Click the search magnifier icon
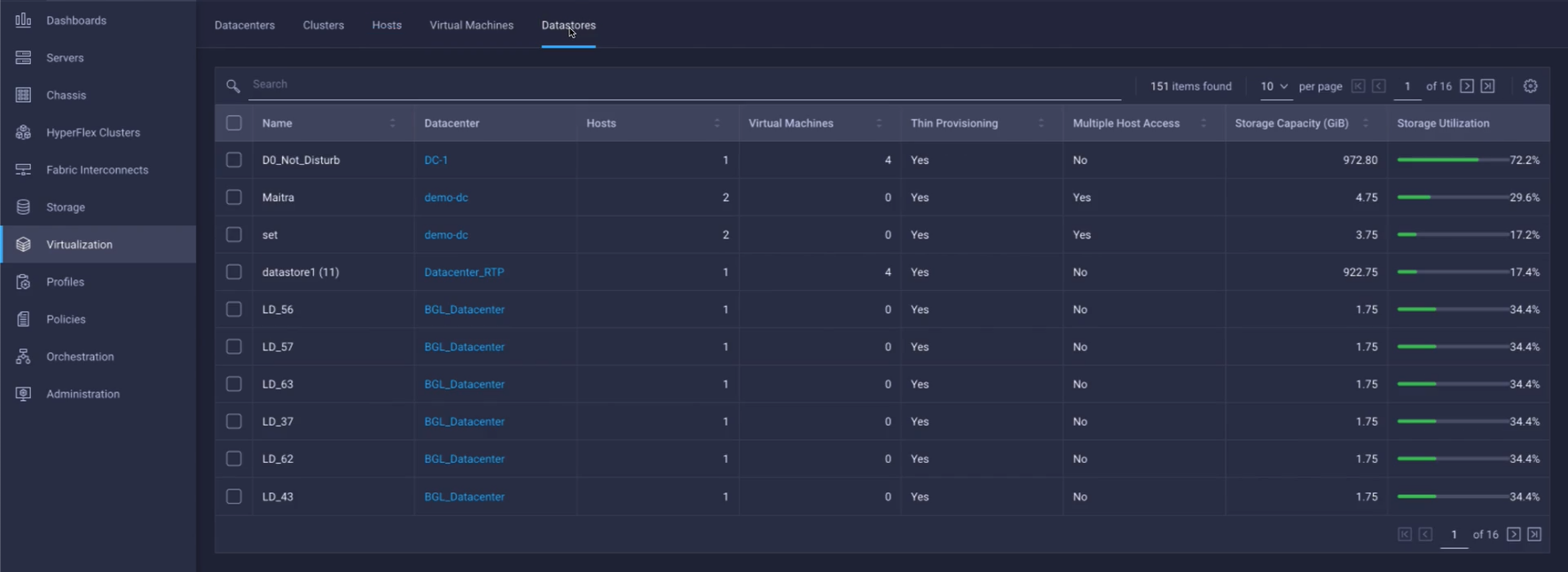1568x572 pixels. pyautogui.click(x=232, y=86)
